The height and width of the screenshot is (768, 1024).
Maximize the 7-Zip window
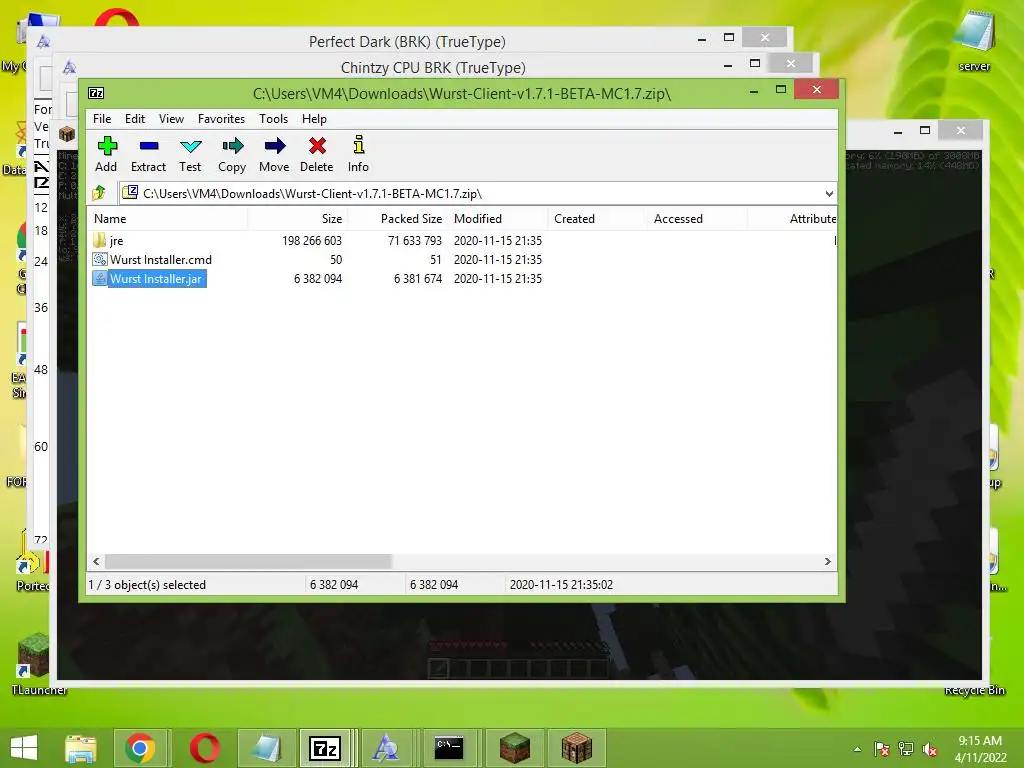coord(780,89)
